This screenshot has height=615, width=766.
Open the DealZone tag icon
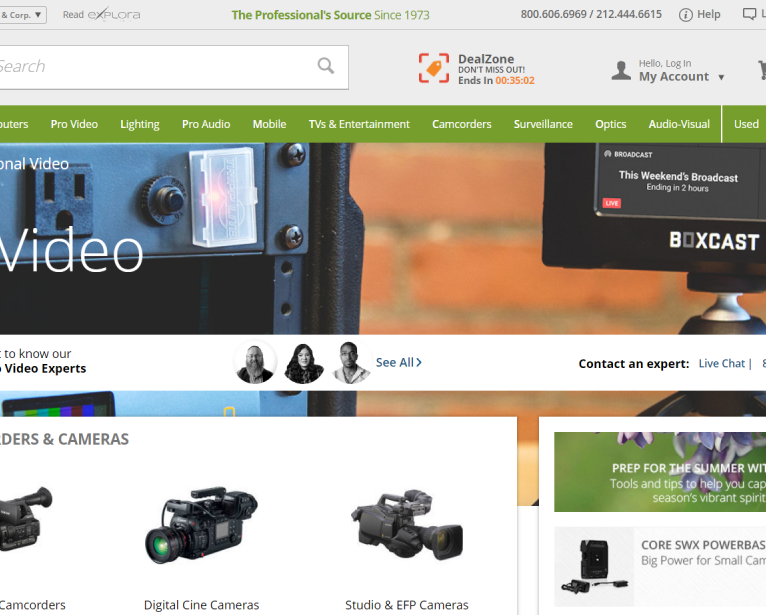click(433, 68)
